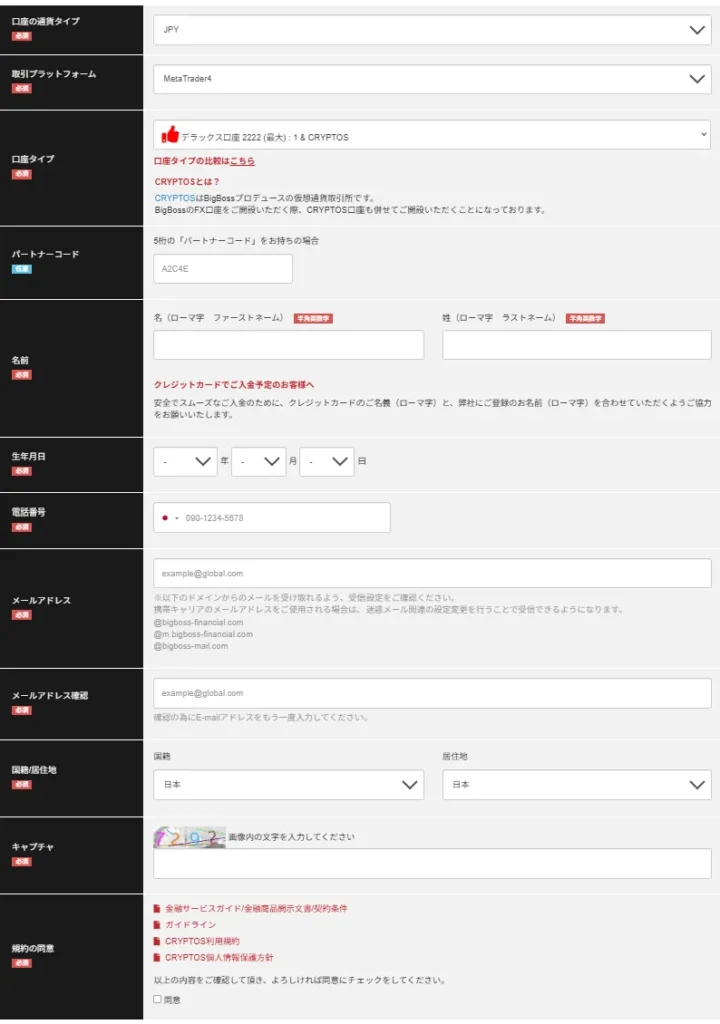Click the @bigboss-mail.com domain text
This screenshot has width=720, height=1024.
tap(191, 646)
